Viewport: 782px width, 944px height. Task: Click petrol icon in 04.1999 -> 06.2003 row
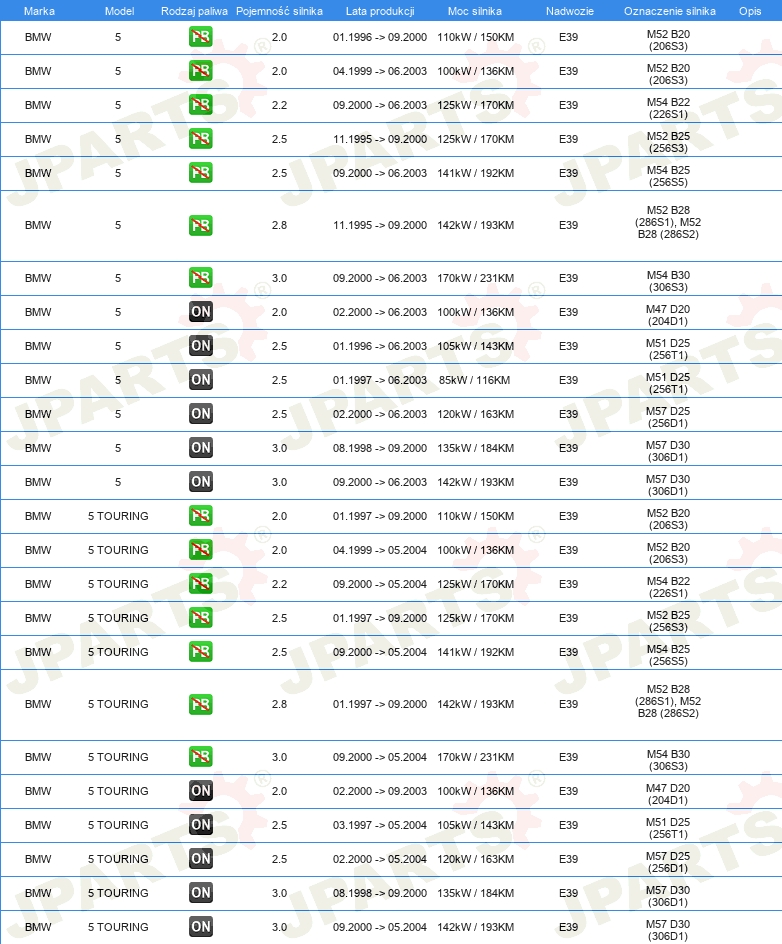click(200, 71)
